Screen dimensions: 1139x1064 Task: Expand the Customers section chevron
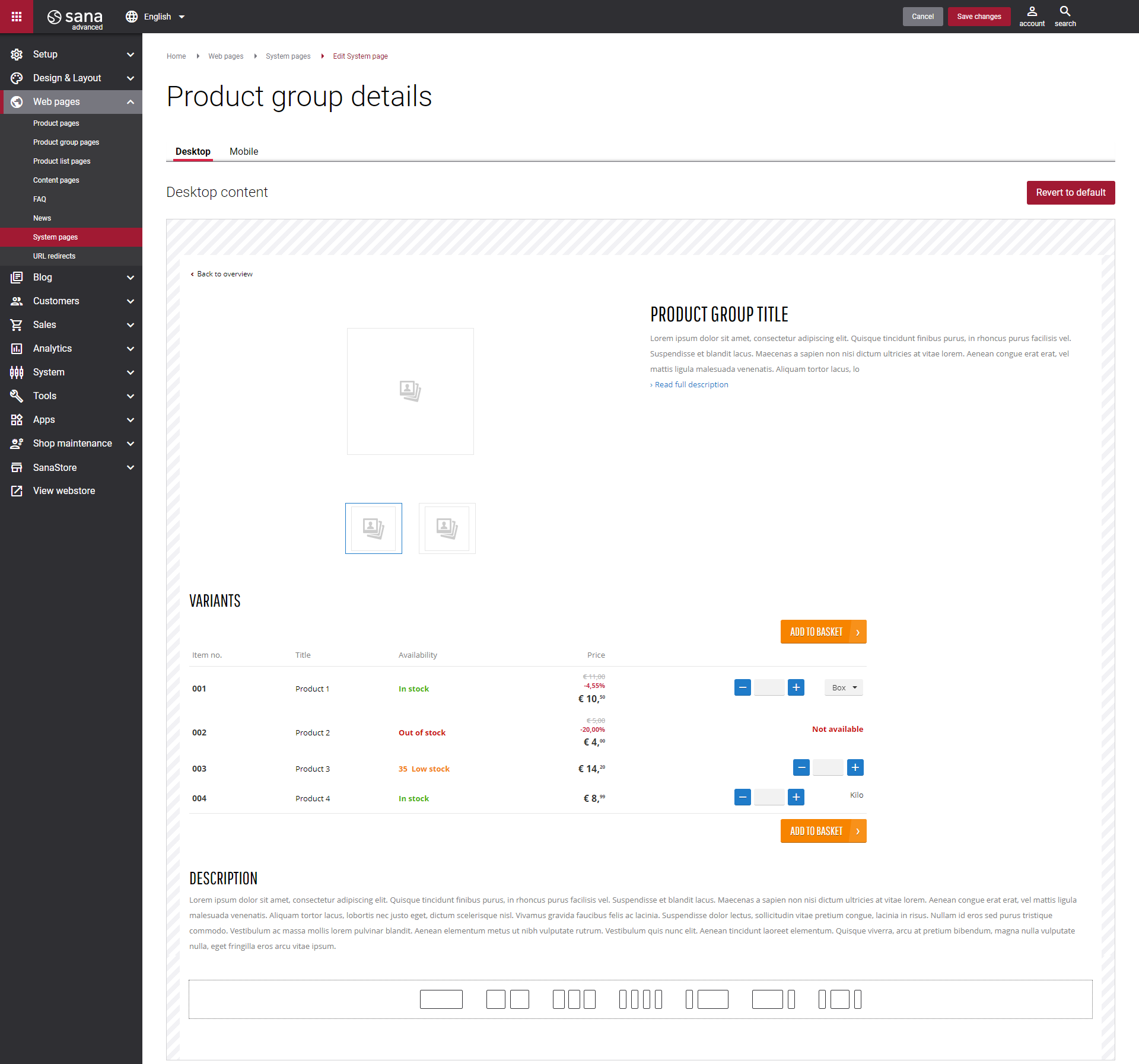pos(131,301)
